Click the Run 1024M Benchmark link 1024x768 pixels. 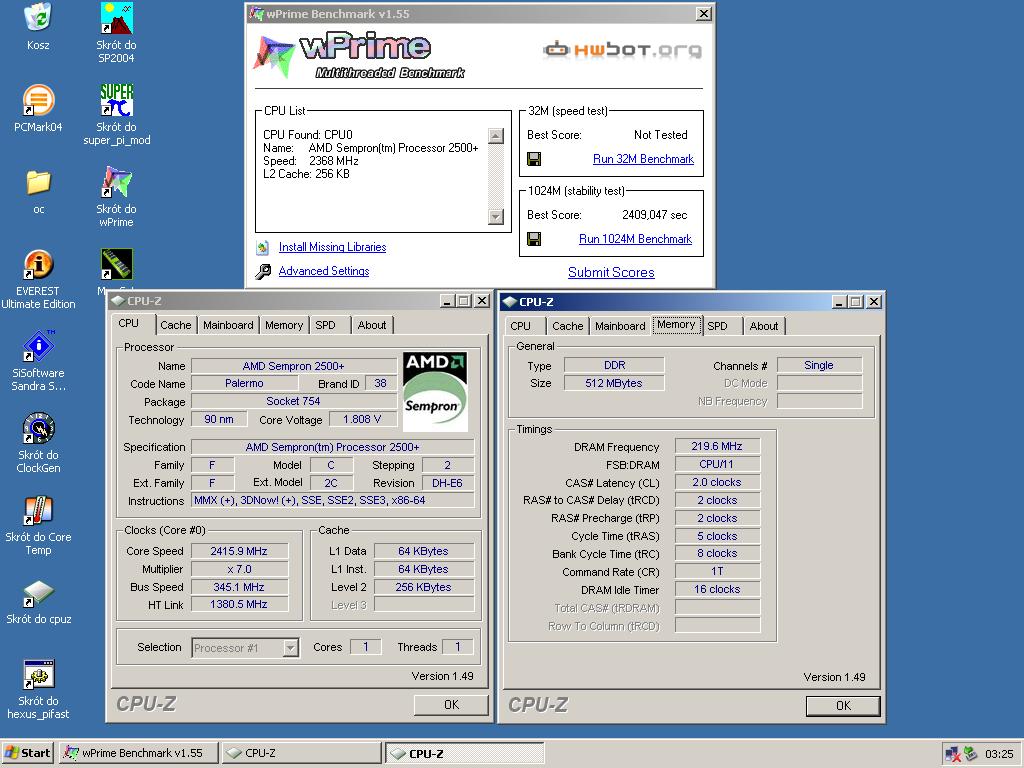click(635, 239)
